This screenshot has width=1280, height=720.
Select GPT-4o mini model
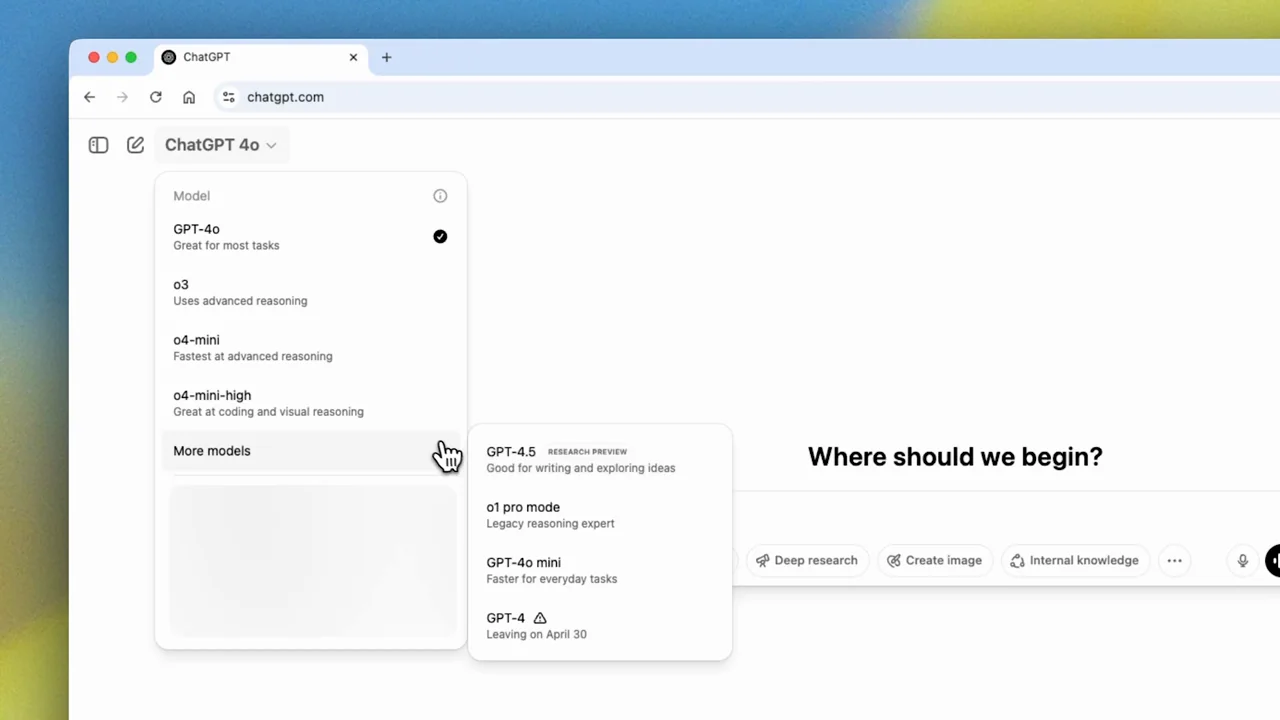coord(600,570)
